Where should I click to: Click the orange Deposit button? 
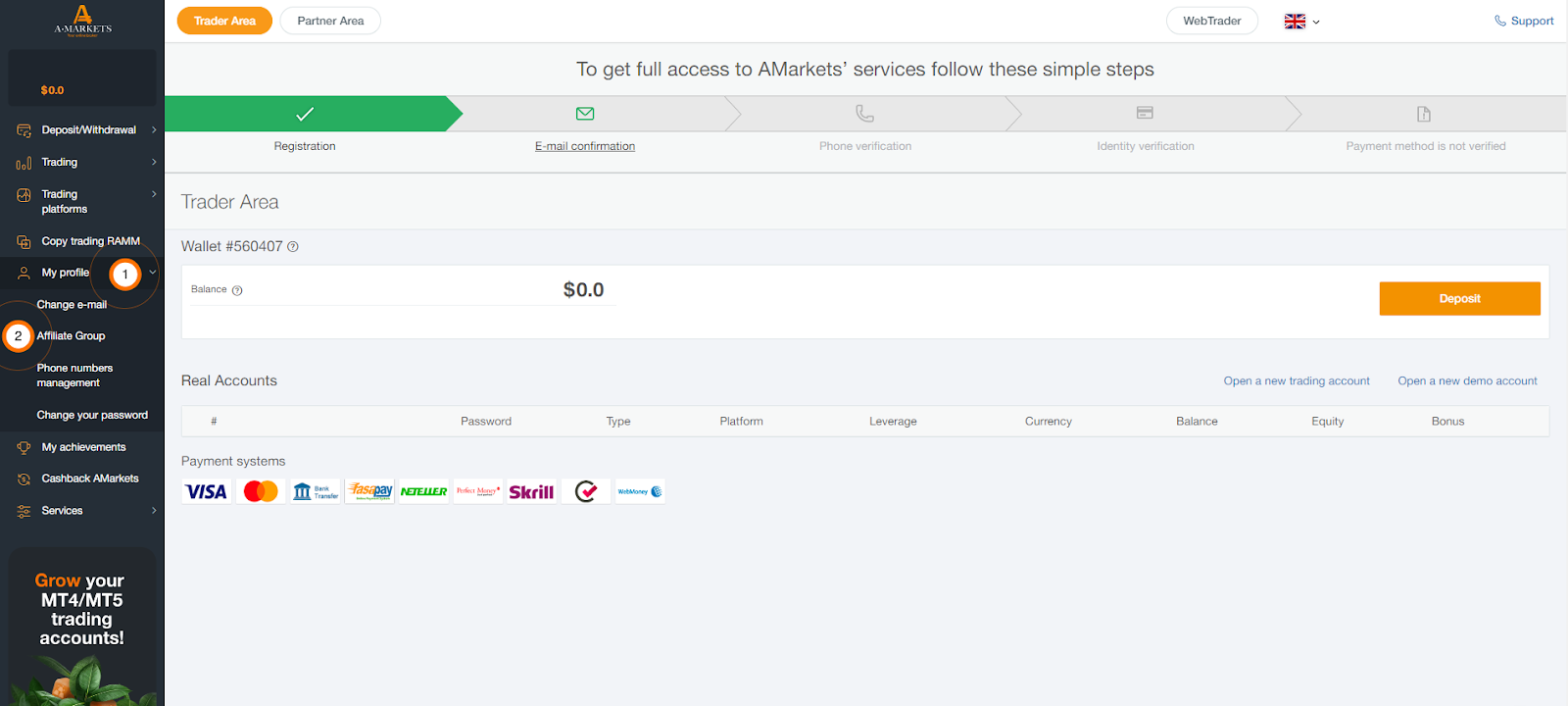tap(1460, 299)
